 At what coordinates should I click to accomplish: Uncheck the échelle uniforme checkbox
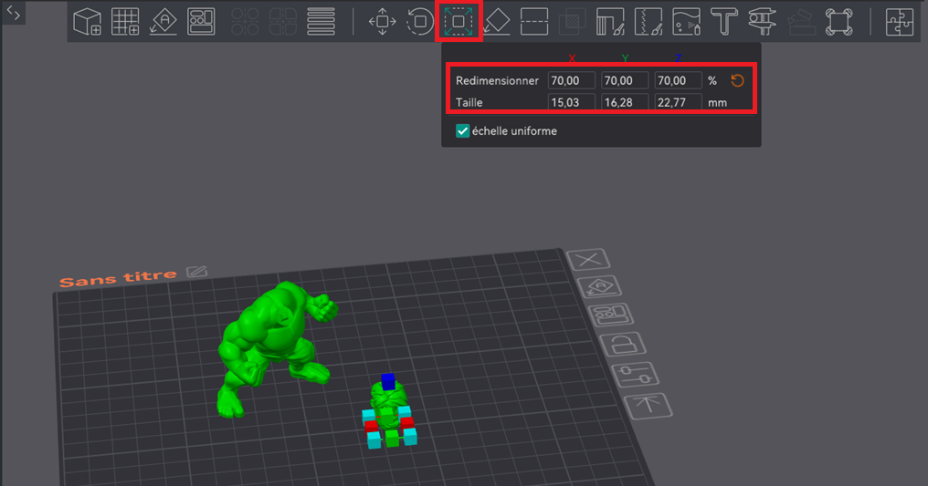click(463, 131)
